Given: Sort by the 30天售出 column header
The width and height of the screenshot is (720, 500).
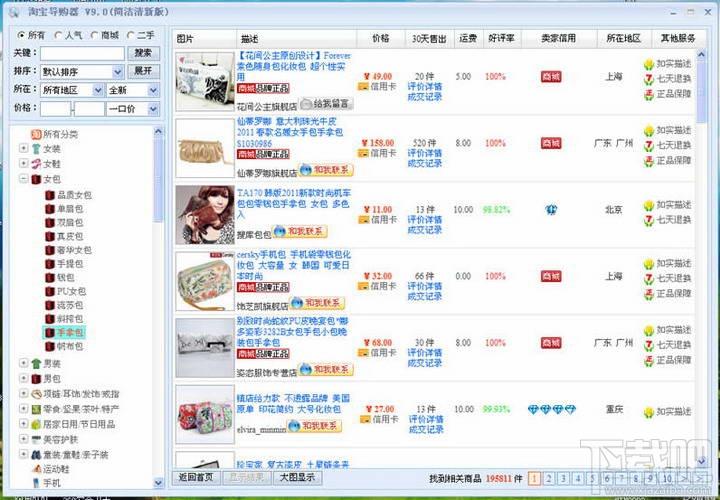Looking at the screenshot, I should pyautogui.click(x=429, y=39).
